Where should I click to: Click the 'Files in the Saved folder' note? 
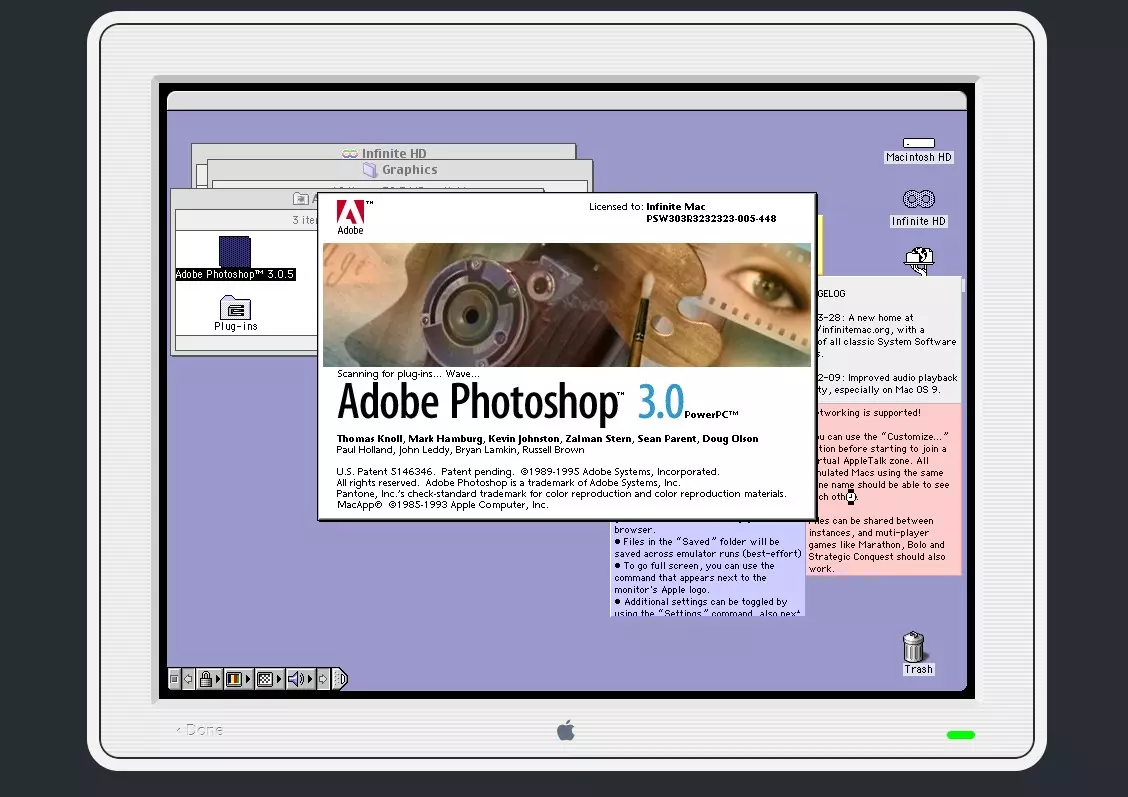(708, 548)
